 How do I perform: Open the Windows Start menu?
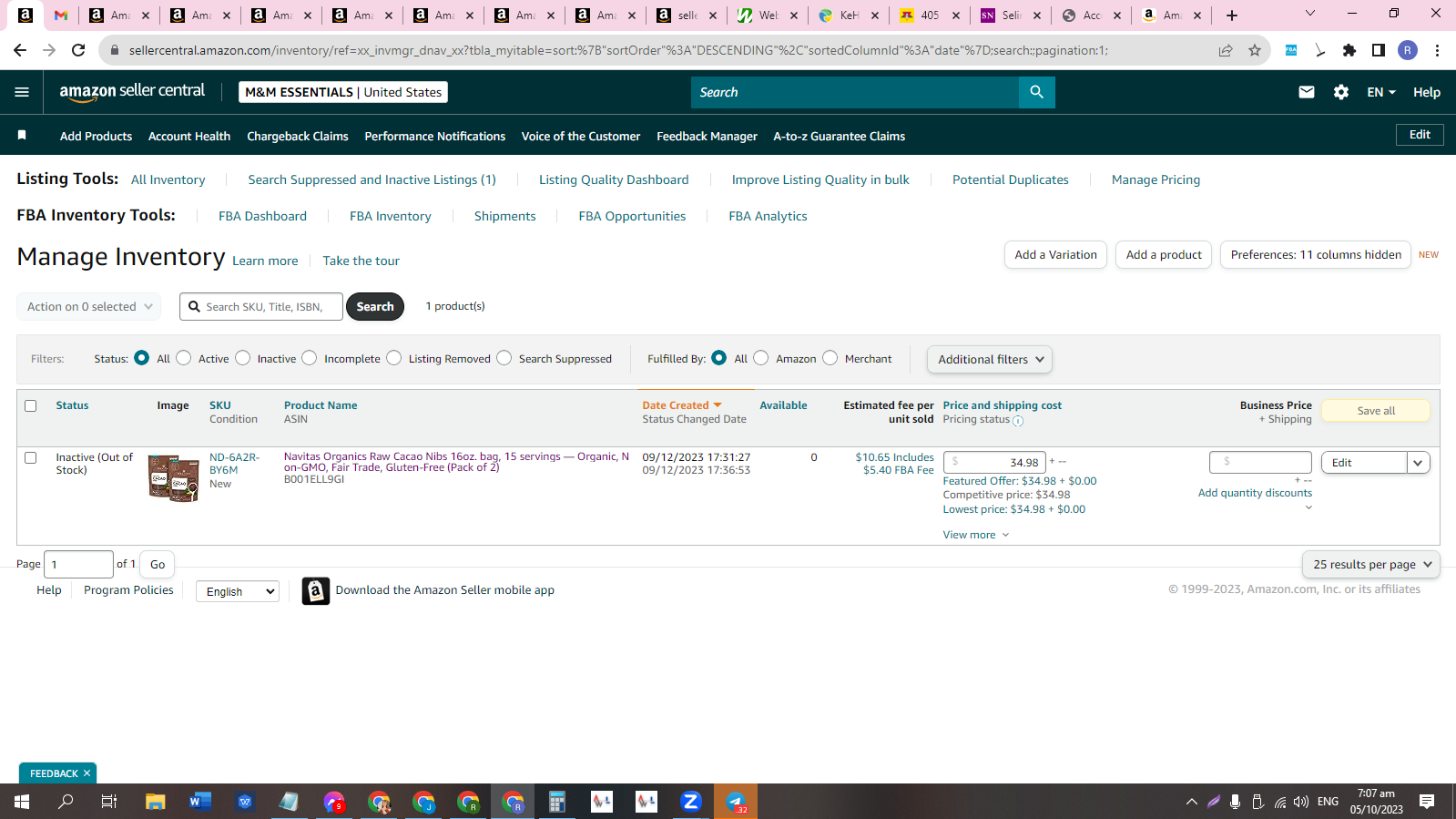click(22, 802)
